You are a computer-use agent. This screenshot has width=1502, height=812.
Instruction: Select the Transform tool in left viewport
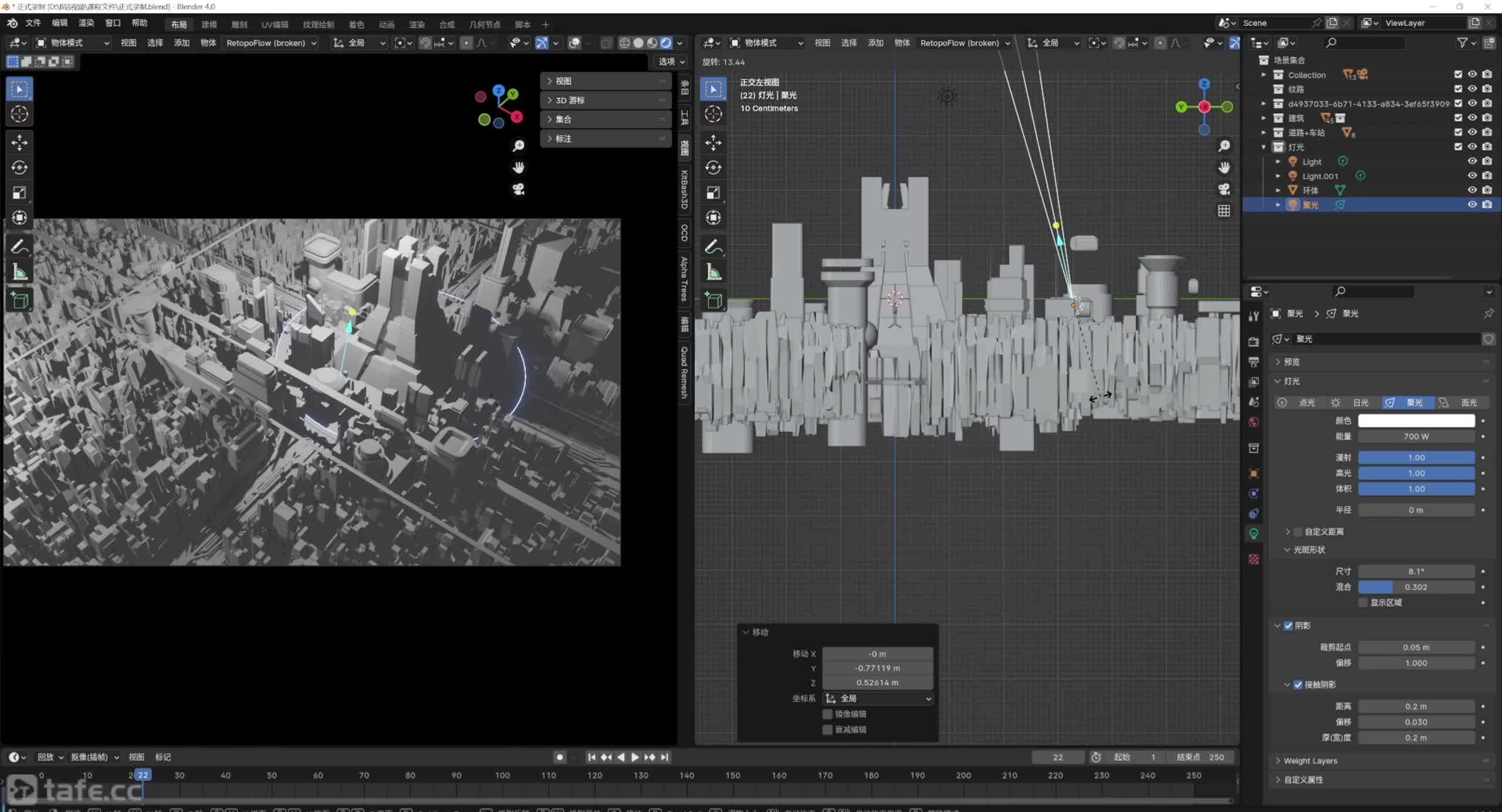[x=19, y=218]
